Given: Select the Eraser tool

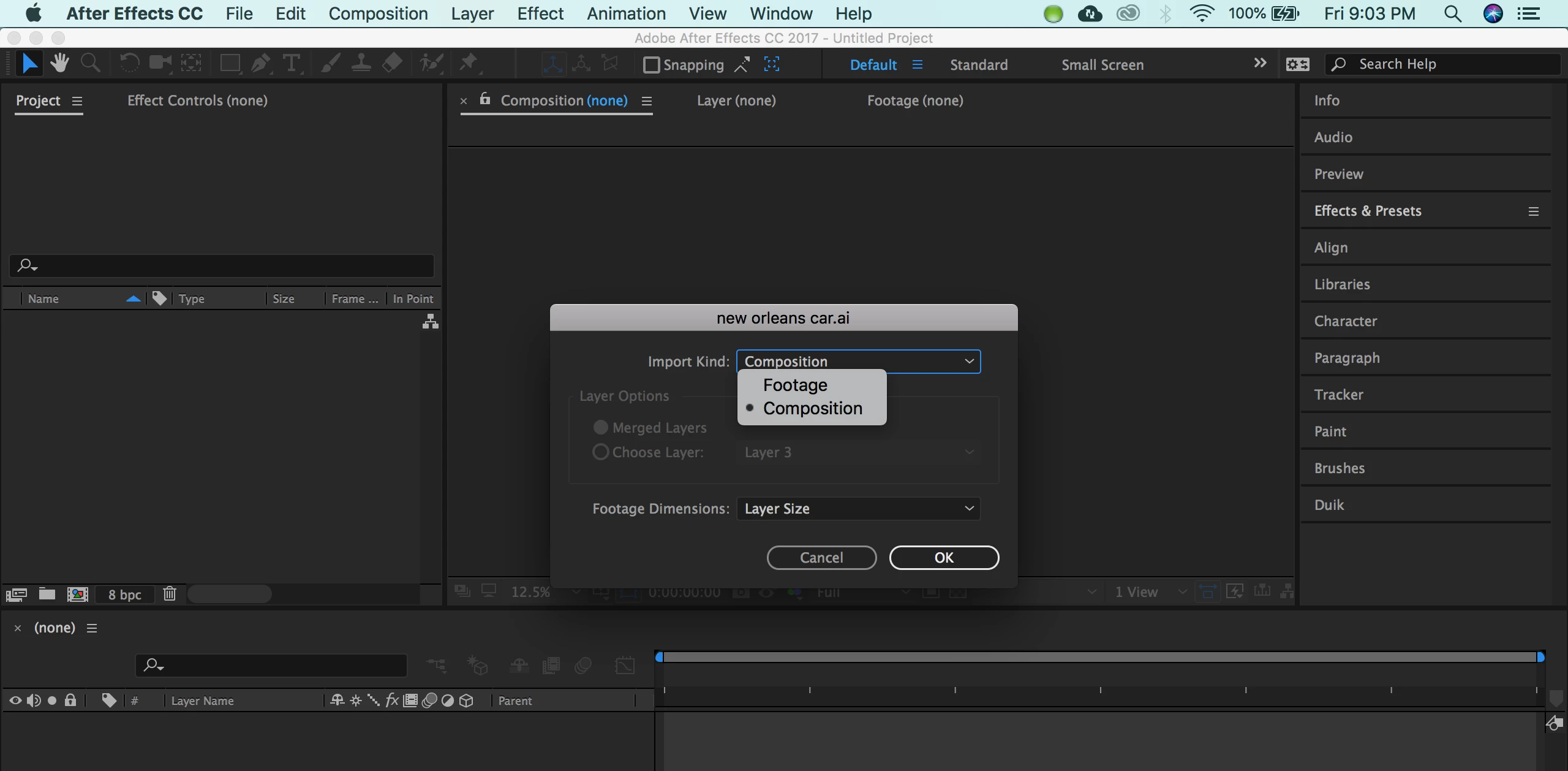Looking at the screenshot, I should click(x=392, y=63).
